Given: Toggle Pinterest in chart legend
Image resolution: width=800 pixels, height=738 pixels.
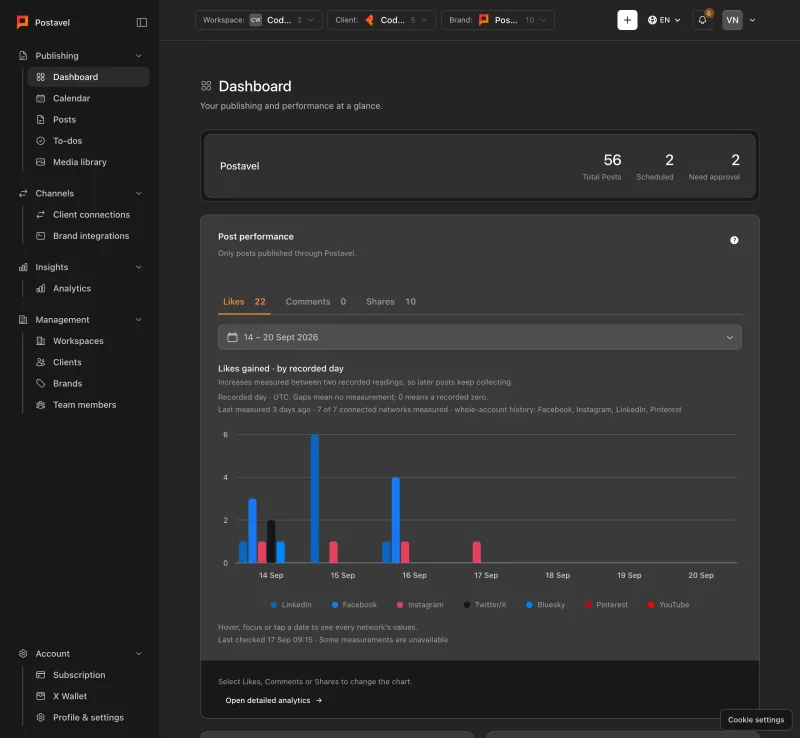Looking at the screenshot, I should pyautogui.click(x=606, y=605).
